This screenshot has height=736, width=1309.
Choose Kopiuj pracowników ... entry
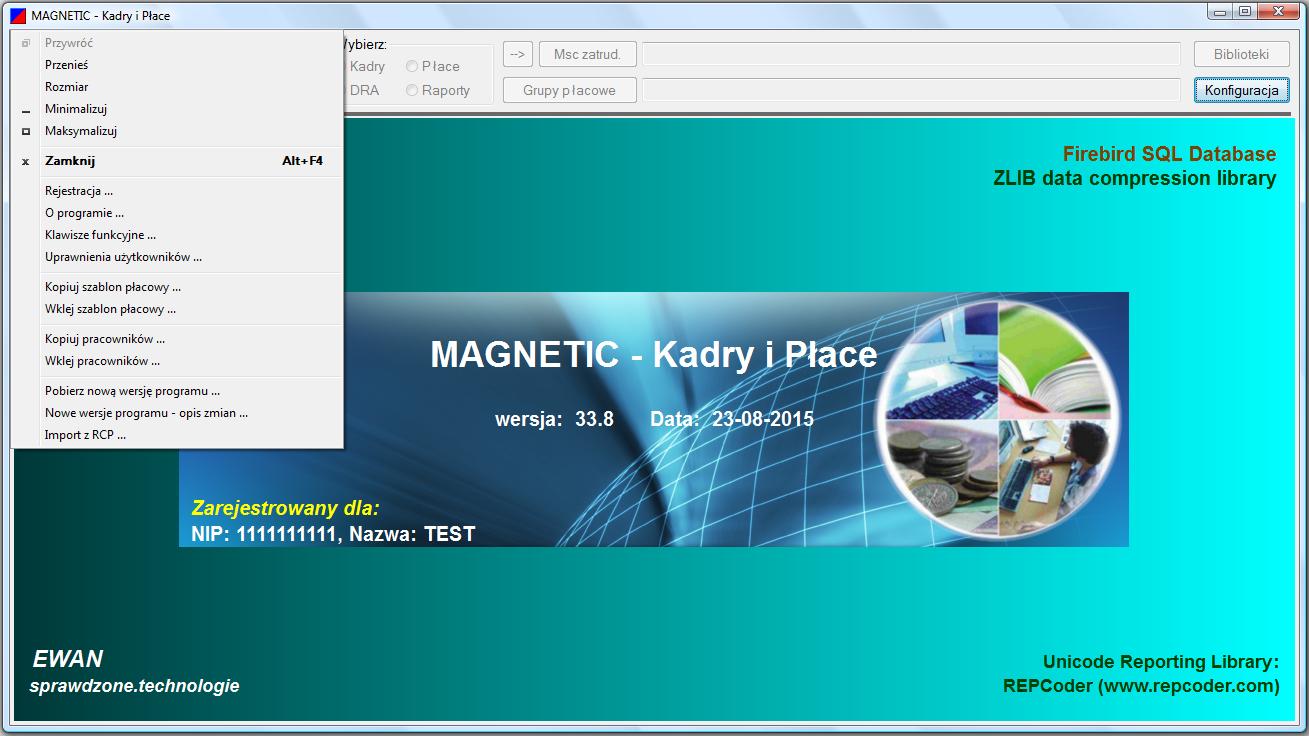click(x=177, y=339)
